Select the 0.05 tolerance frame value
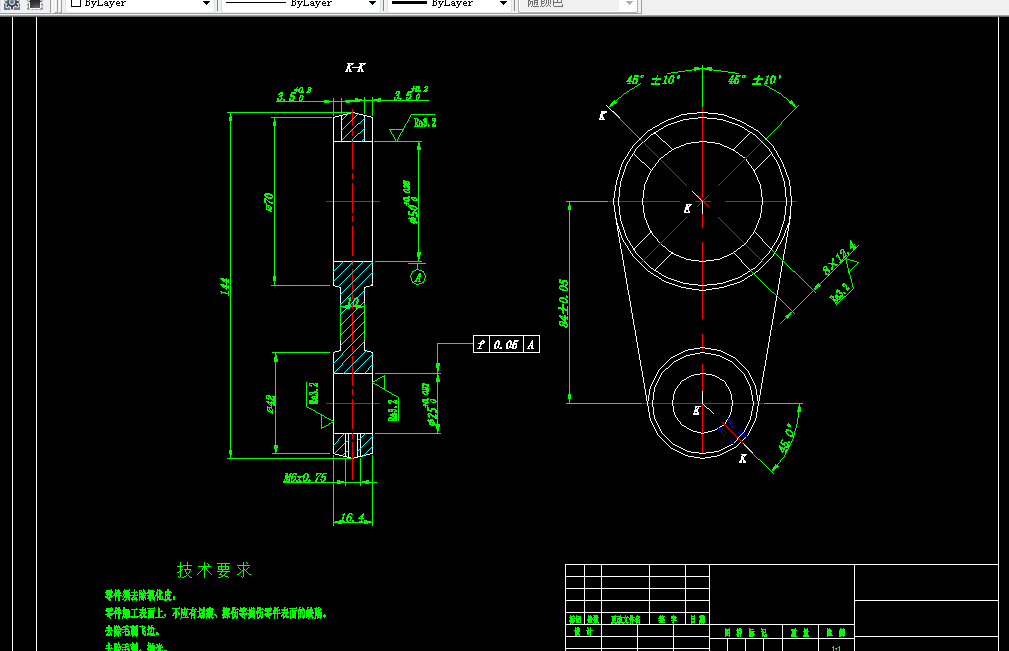 (x=506, y=345)
